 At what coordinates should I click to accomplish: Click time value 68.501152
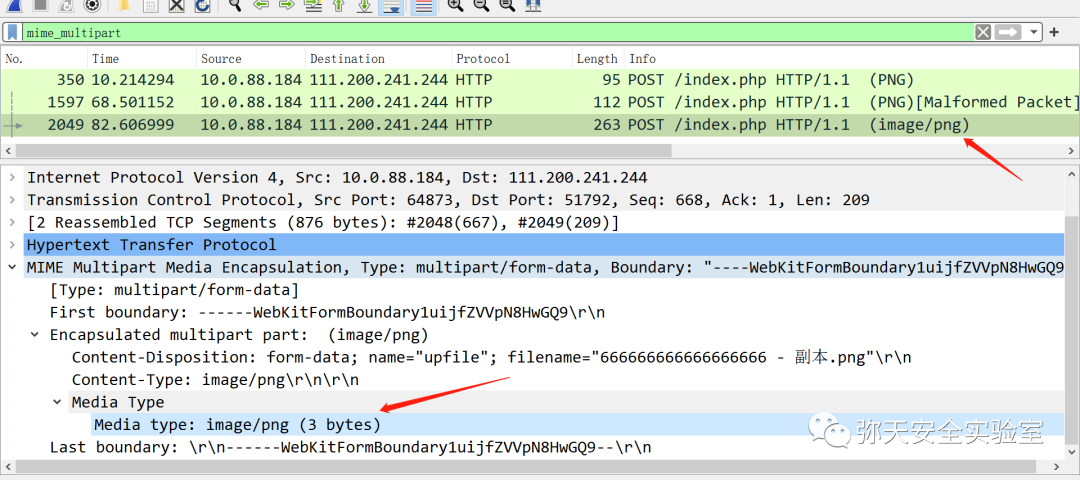tap(133, 103)
